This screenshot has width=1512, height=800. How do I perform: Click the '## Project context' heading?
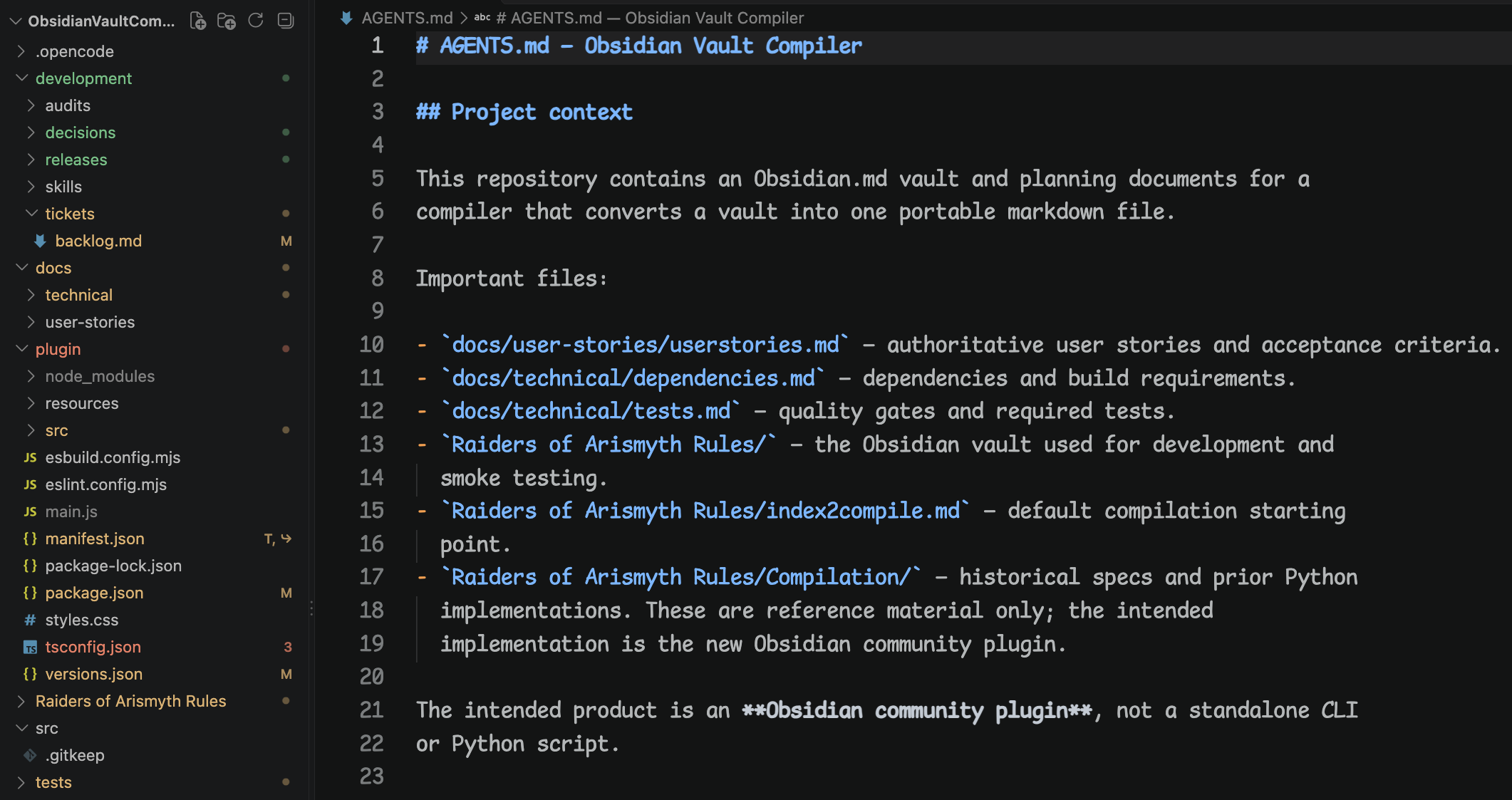(x=524, y=113)
